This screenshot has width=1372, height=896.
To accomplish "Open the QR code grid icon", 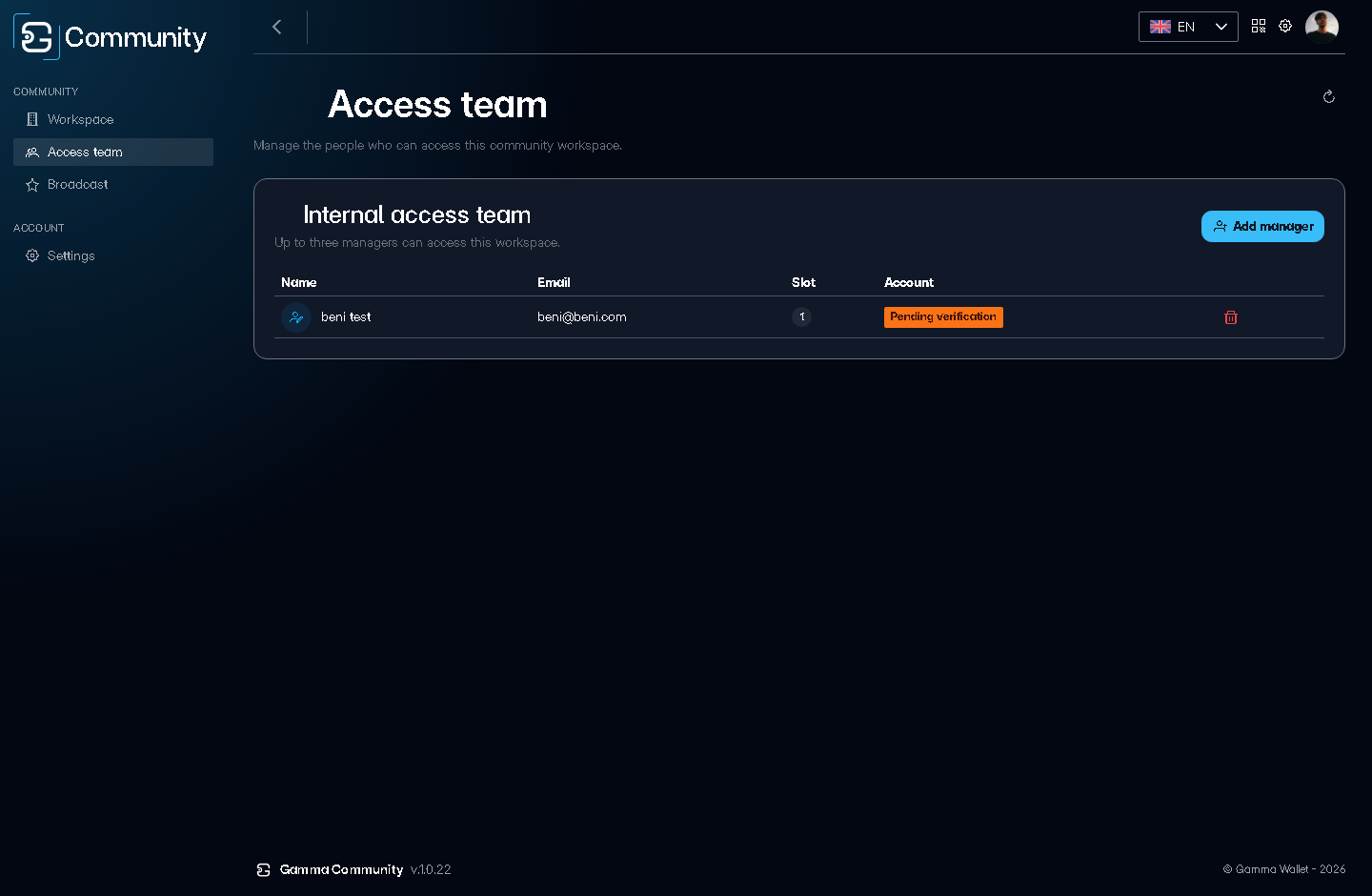I will click(x=1259, y=26).
